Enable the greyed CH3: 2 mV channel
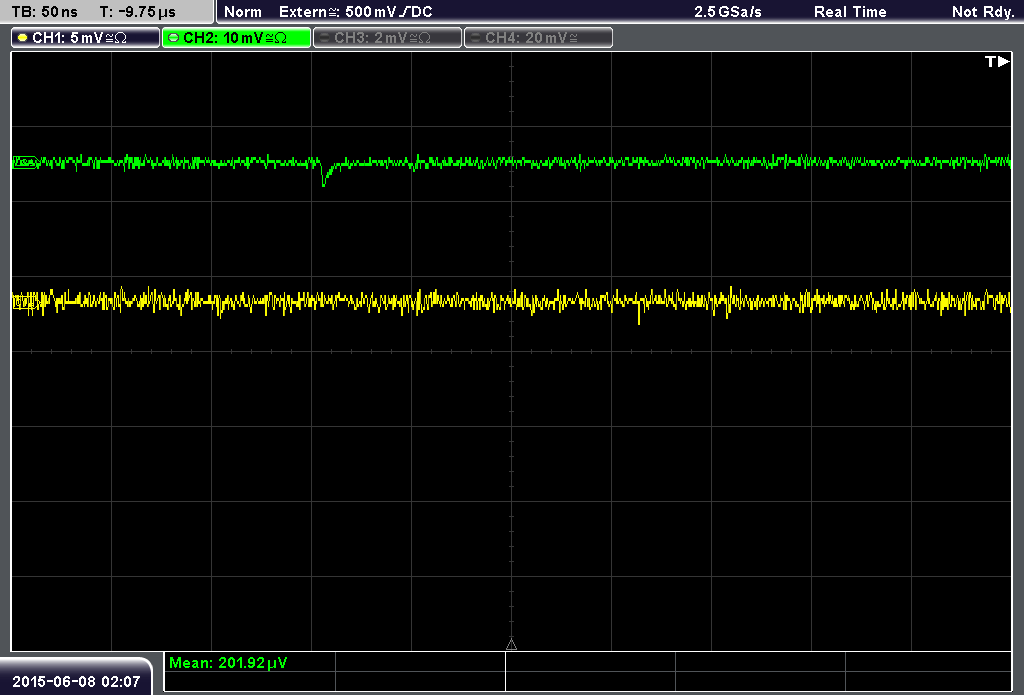 (387, 38)
